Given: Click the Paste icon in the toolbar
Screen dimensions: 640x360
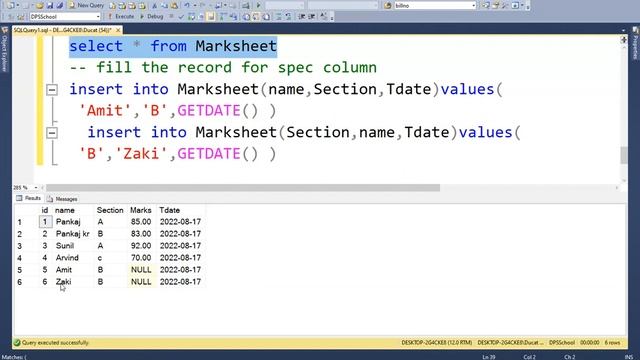Looking at the screenshot, I should click(x=174, y=5).
